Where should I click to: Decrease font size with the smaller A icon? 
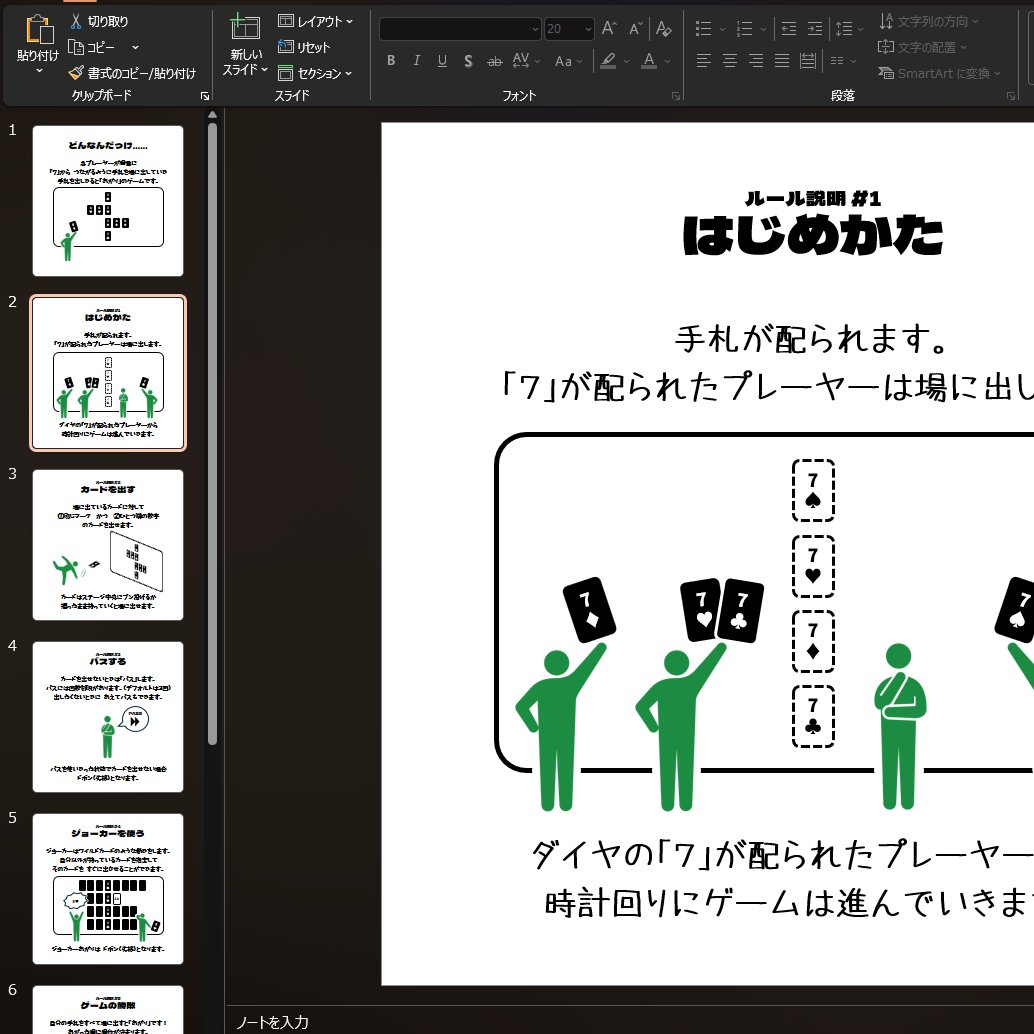(x=636, y=28)
